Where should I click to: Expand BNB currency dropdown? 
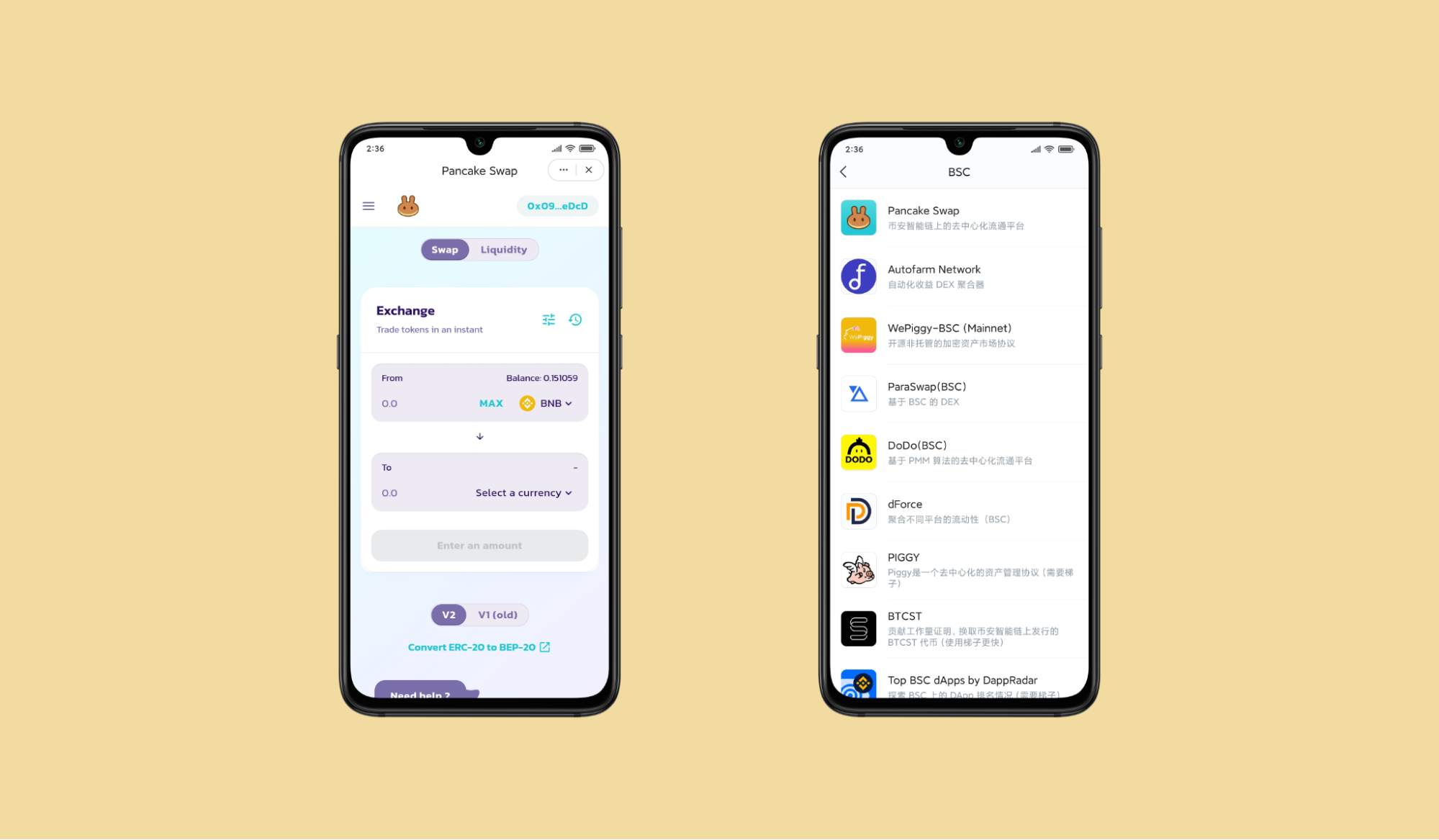point(548,403)
